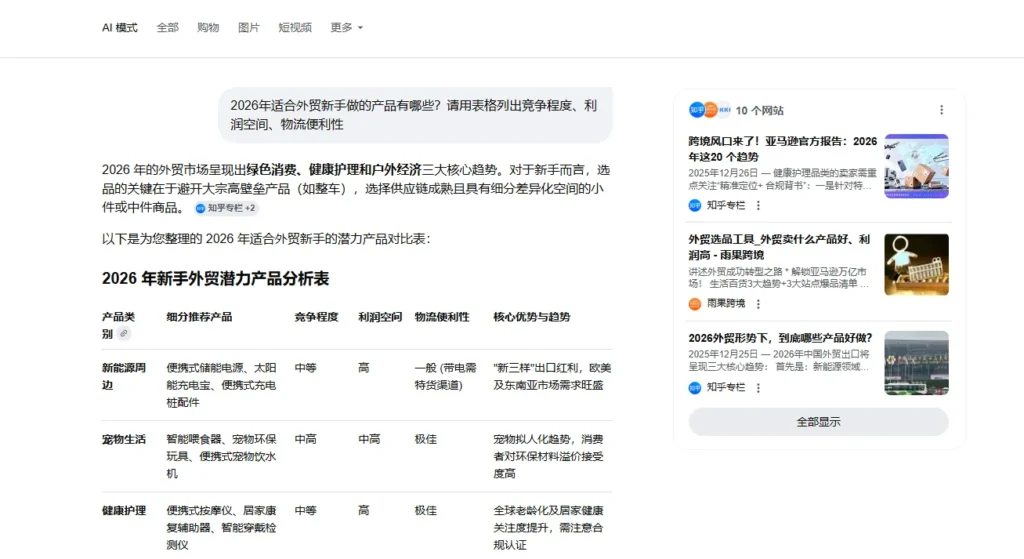Image resolution: width=1024 pixels, height=559 pixels.
Task: Click the thumbnail of the 雨果跨境 article
Action: 916,264
